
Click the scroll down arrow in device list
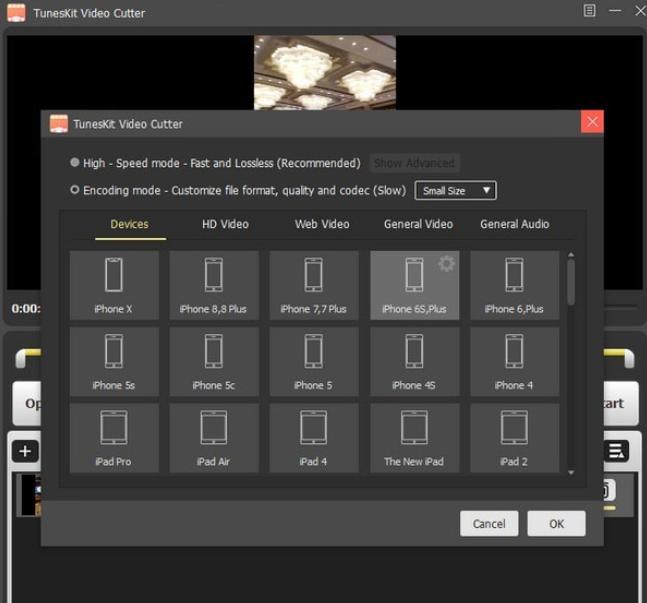571,472
